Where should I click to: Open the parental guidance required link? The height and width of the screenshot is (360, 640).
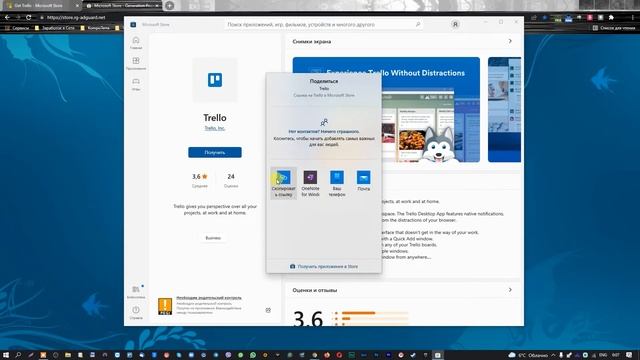(x=209, y=298)
